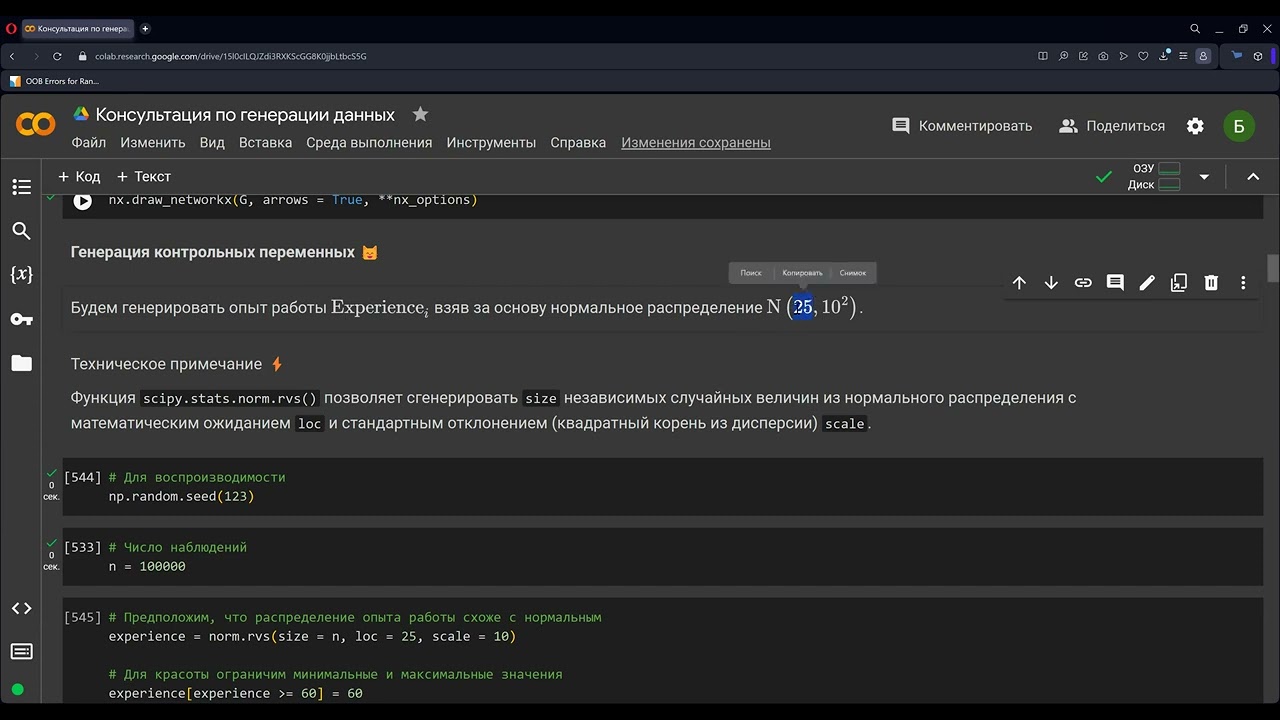Open the Среда выполнения menu
The width and height of the screenshot is (1280, 720).
369,142
